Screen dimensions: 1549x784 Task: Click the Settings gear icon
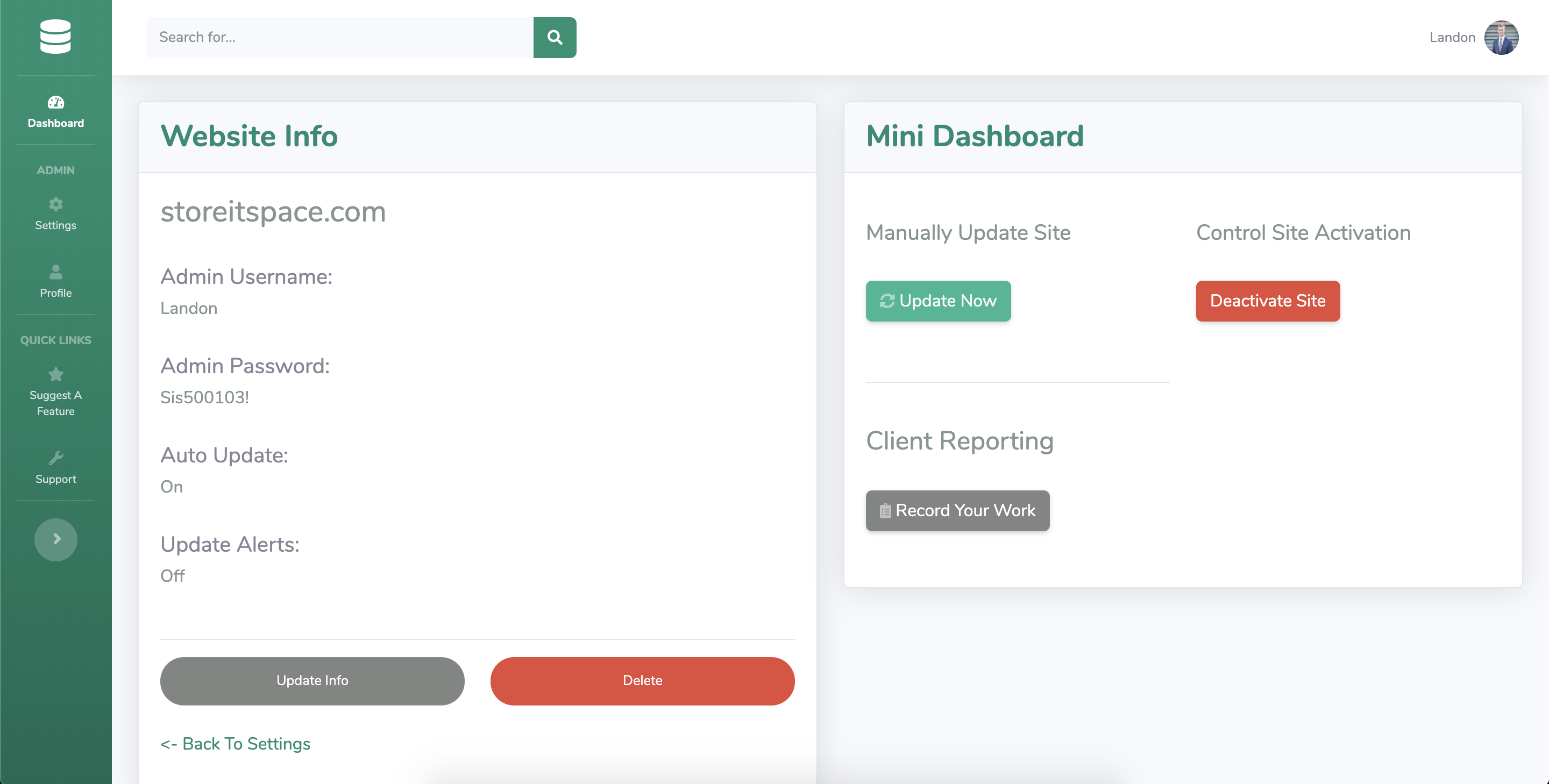click(x=55, y=204)
